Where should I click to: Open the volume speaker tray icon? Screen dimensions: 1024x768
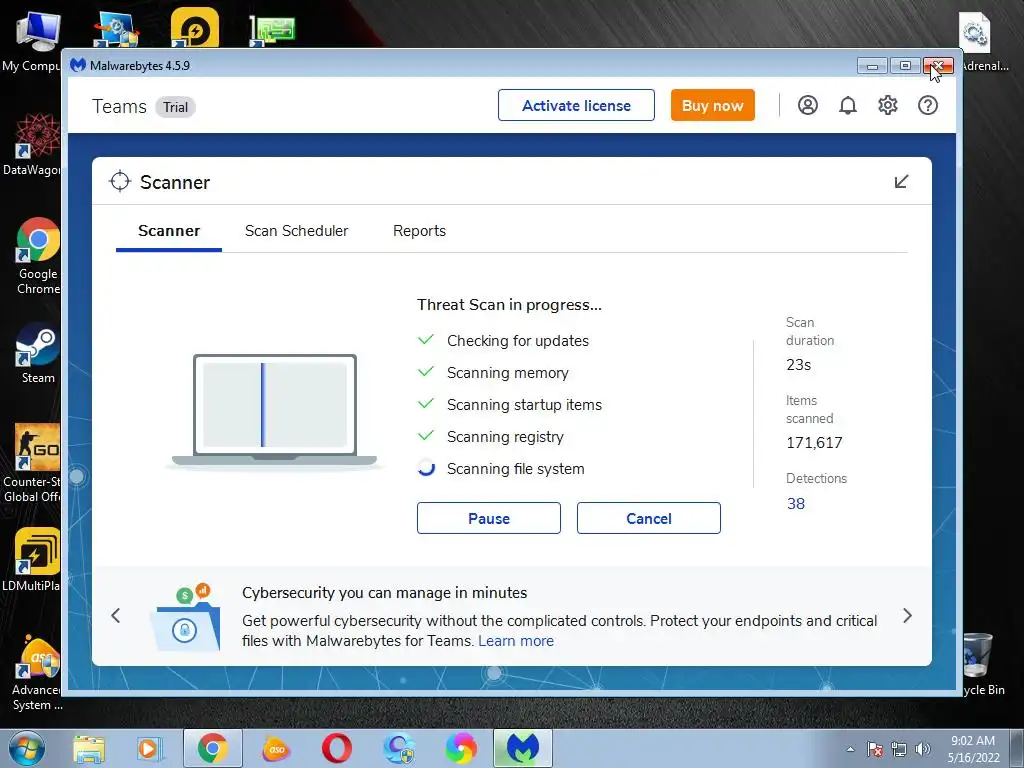(923, 749)
